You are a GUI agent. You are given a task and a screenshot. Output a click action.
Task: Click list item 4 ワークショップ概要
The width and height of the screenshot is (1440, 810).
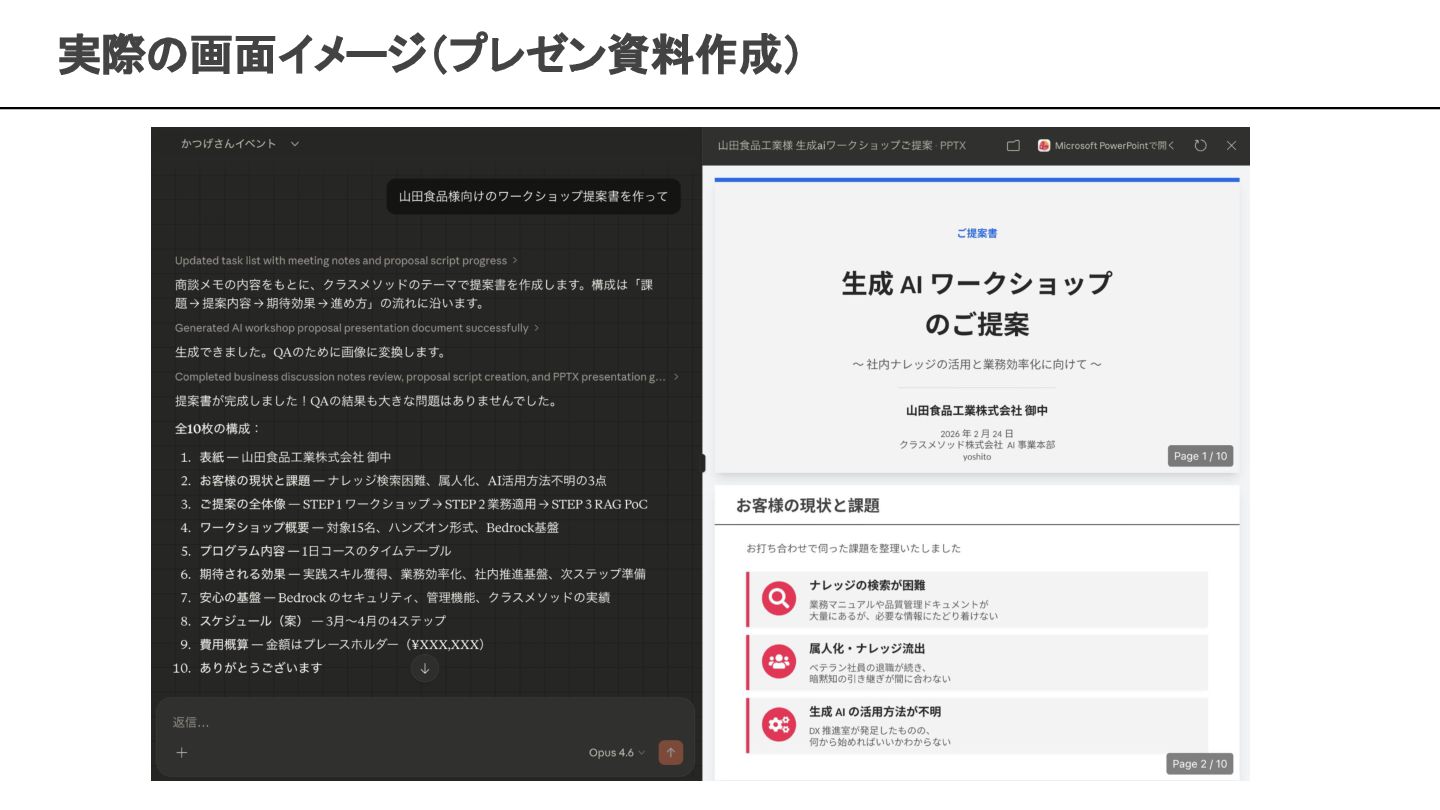tap(369, 528)
